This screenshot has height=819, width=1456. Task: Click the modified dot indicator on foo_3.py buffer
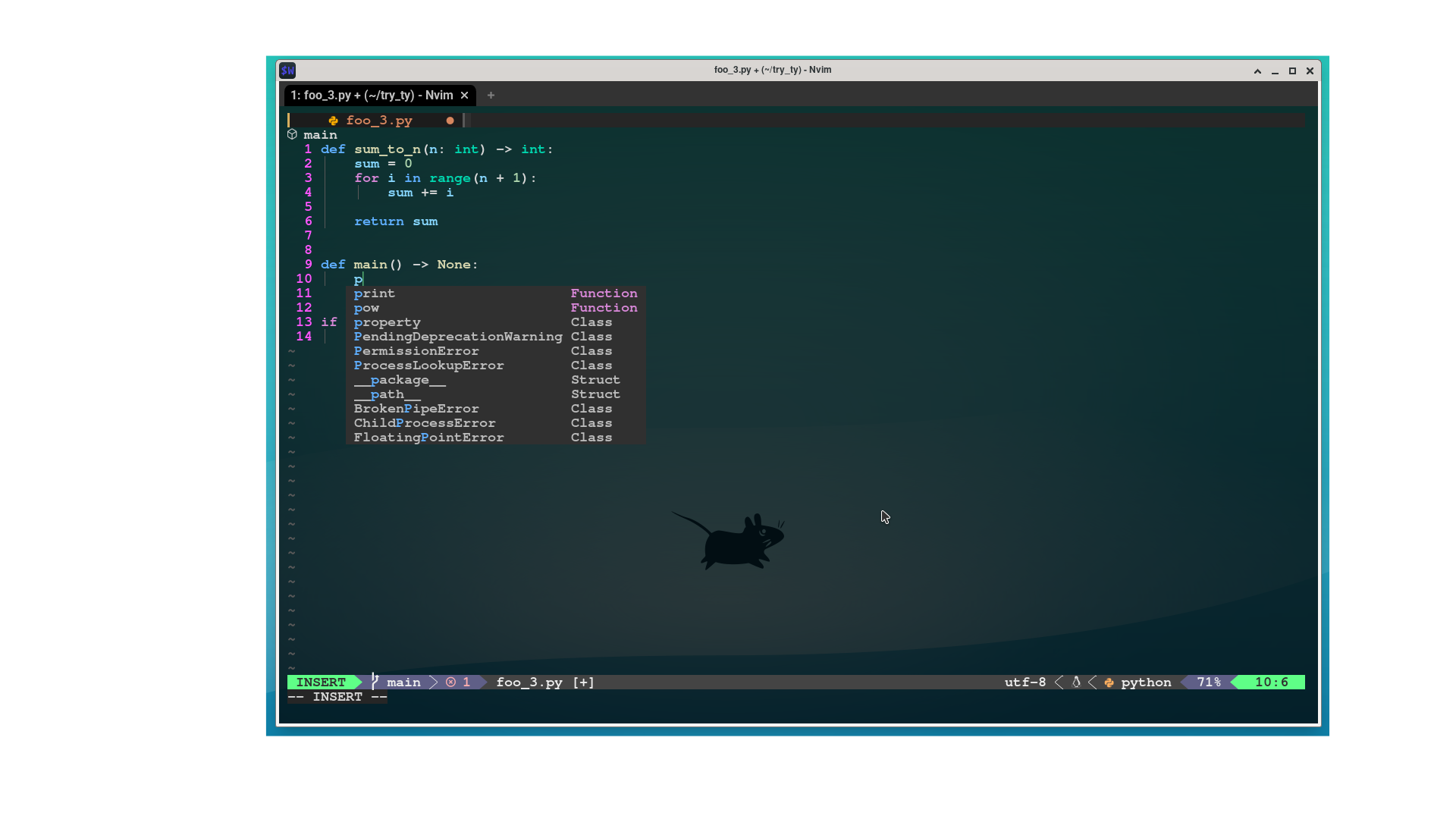pos(450,121)
